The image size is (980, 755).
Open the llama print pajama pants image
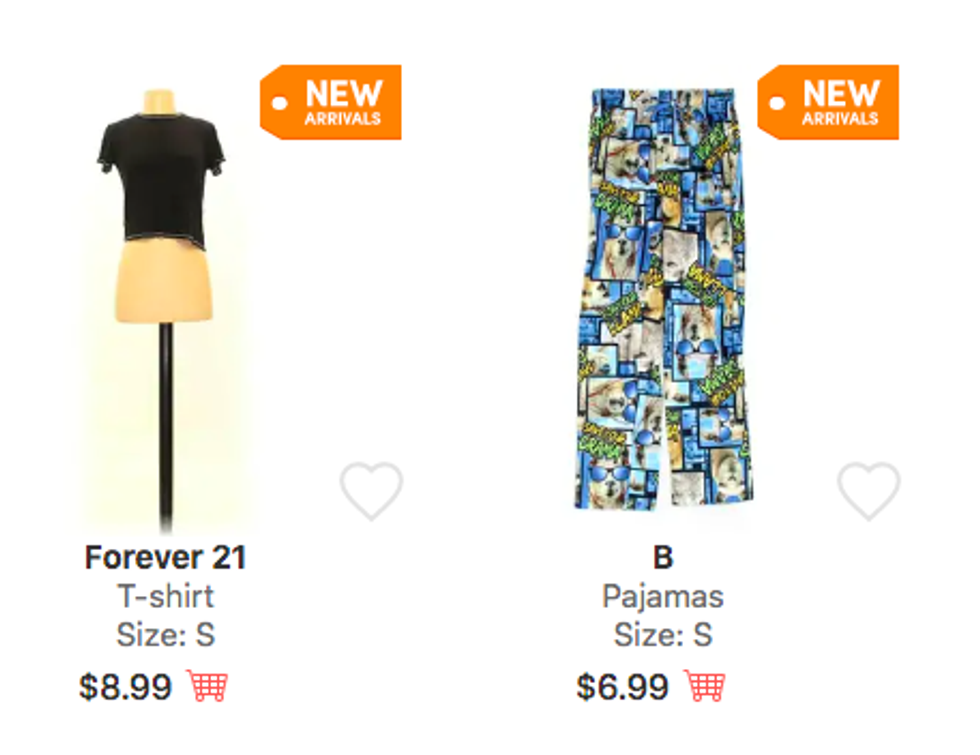point(663,299)
